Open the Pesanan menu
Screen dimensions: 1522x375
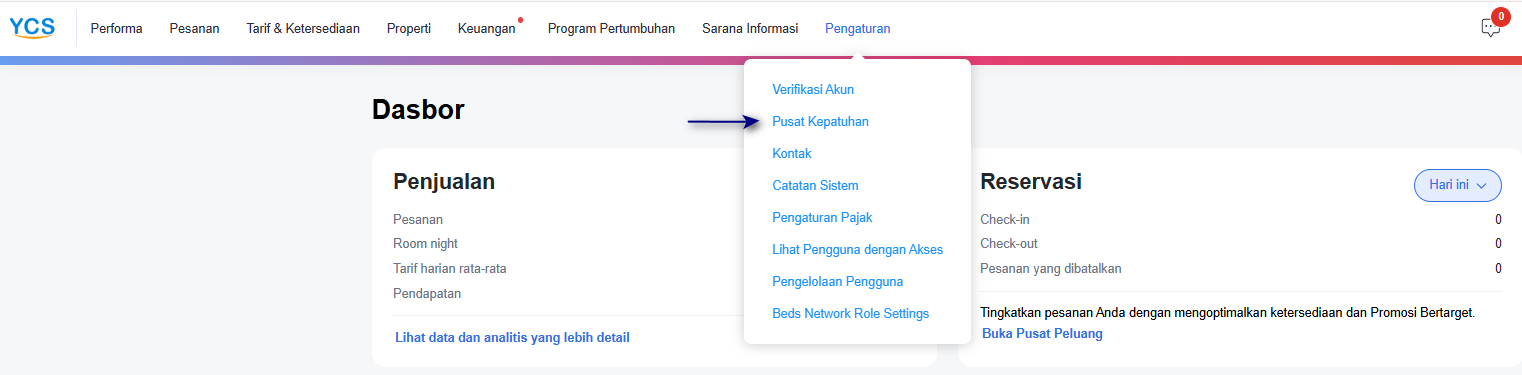coord(194,29)
